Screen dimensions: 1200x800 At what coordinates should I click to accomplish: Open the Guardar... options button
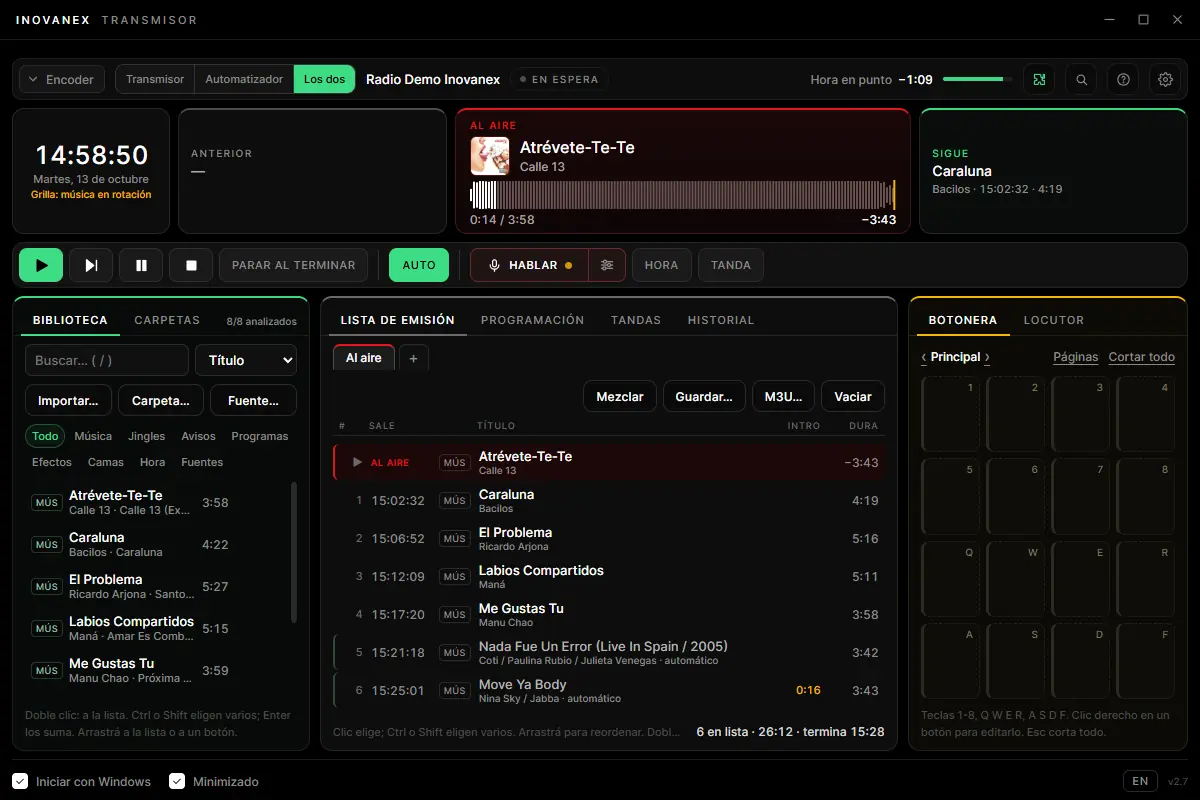click(704, 396)
